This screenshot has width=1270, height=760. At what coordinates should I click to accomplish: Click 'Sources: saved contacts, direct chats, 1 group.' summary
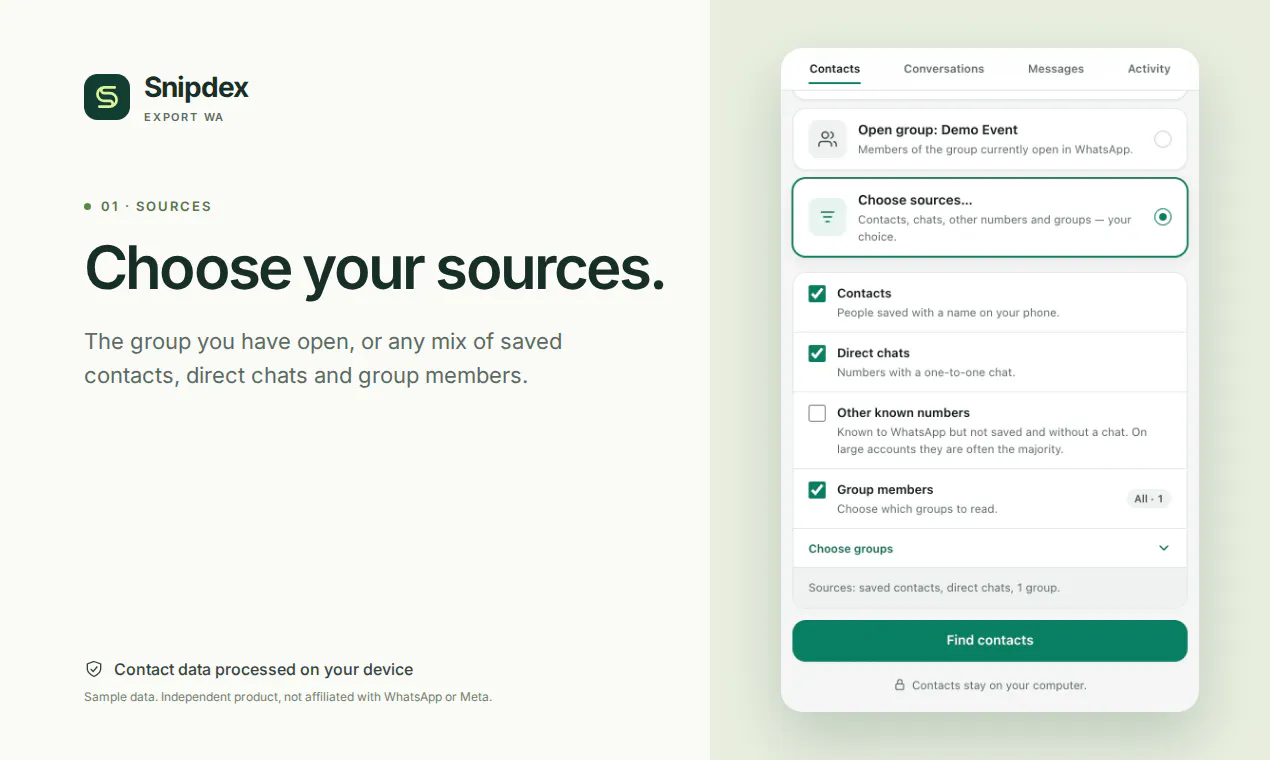pyautogui.click(x=934, y=588)
